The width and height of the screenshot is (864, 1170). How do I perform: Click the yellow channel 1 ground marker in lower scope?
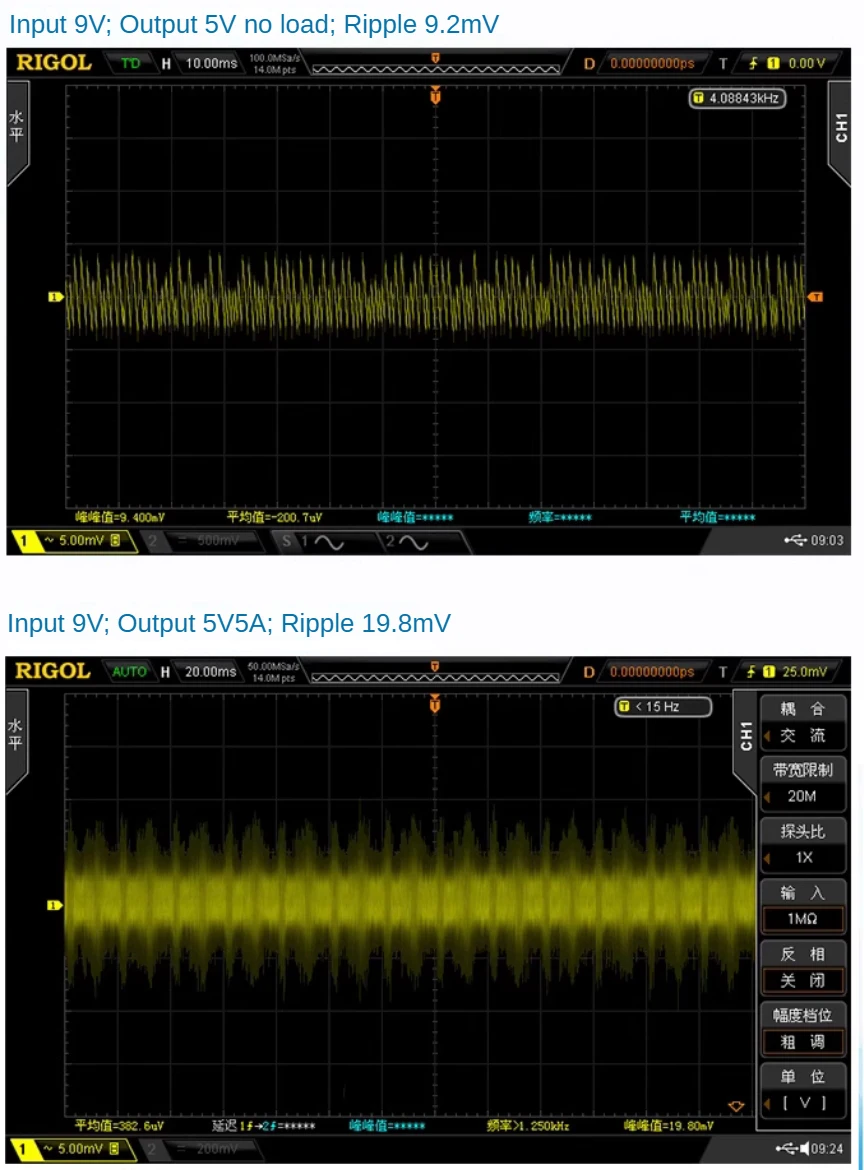click(x=55, y=905)
